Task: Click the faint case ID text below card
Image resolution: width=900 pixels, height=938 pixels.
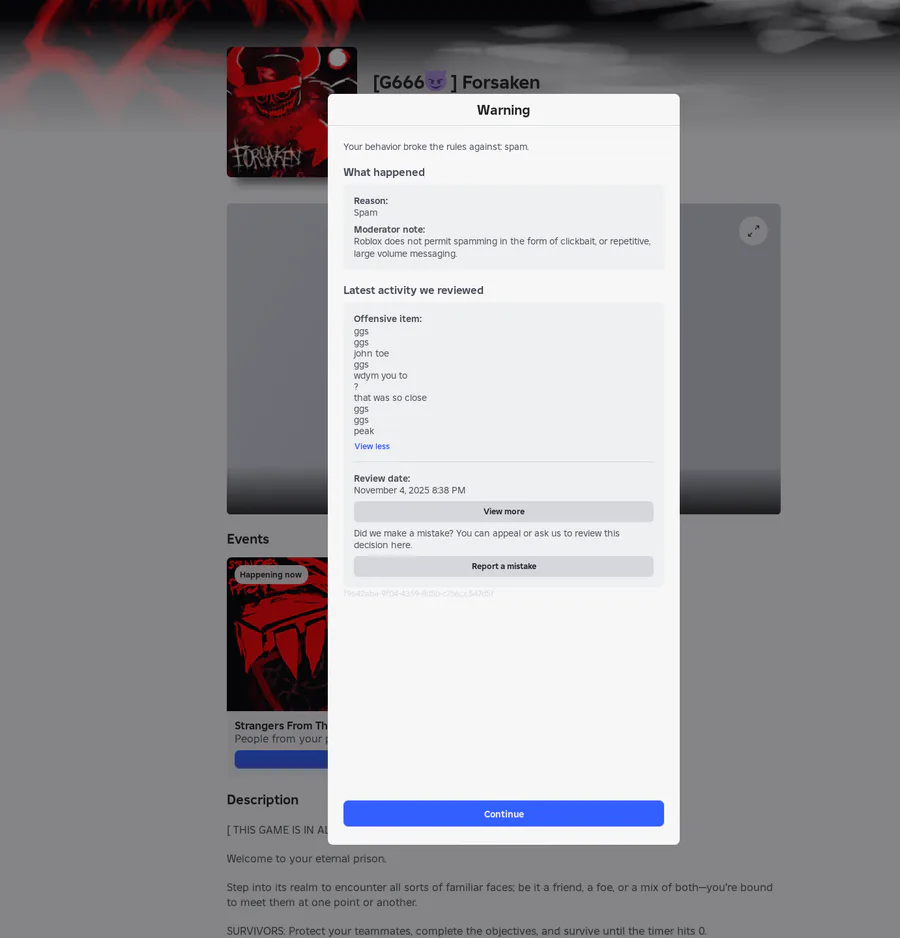Action: pos(418,593)
